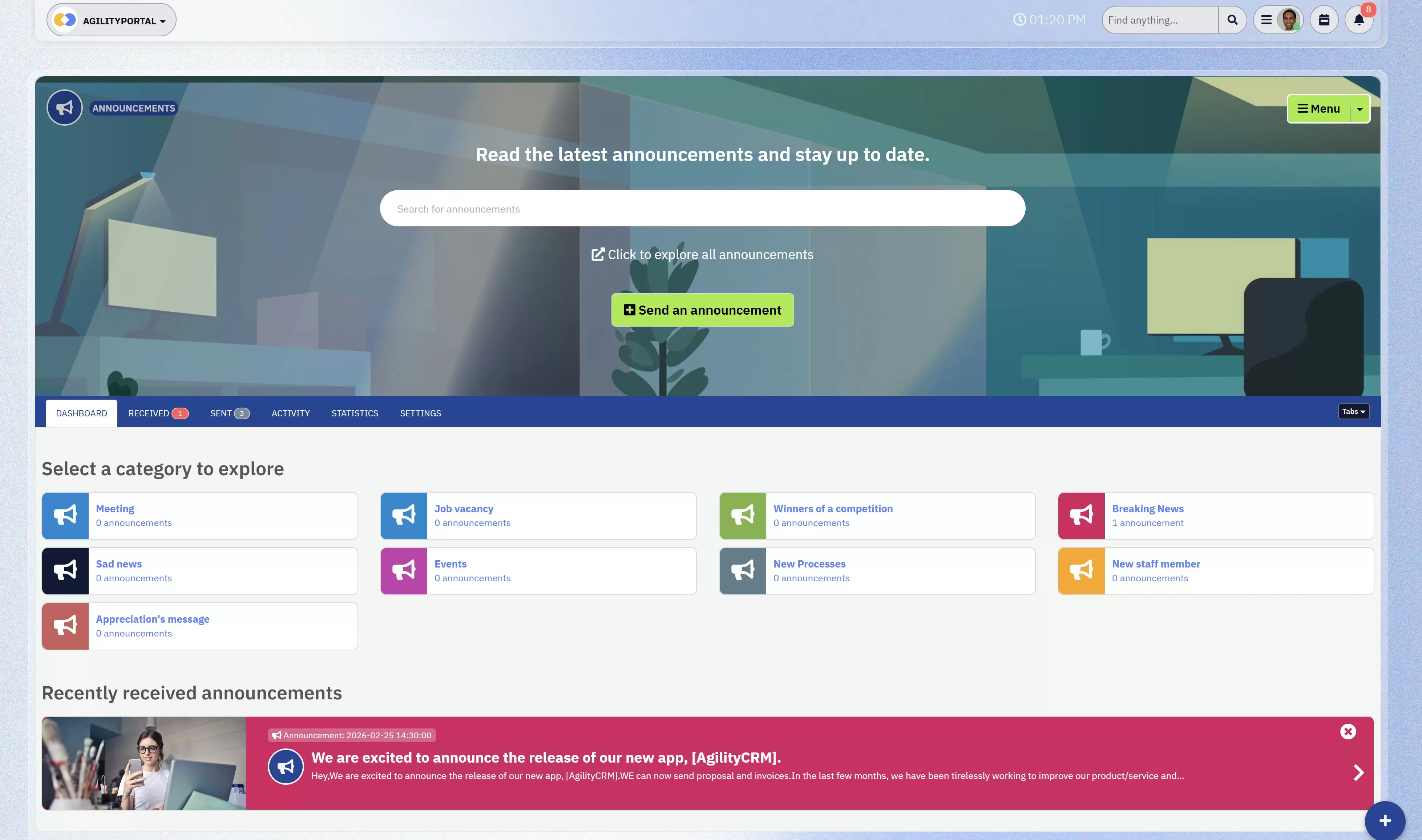The width and height of the screenshot is (1422, 840).
Task: Click the Announcements megaphone icon in the banner
Action: click(65, 108)
